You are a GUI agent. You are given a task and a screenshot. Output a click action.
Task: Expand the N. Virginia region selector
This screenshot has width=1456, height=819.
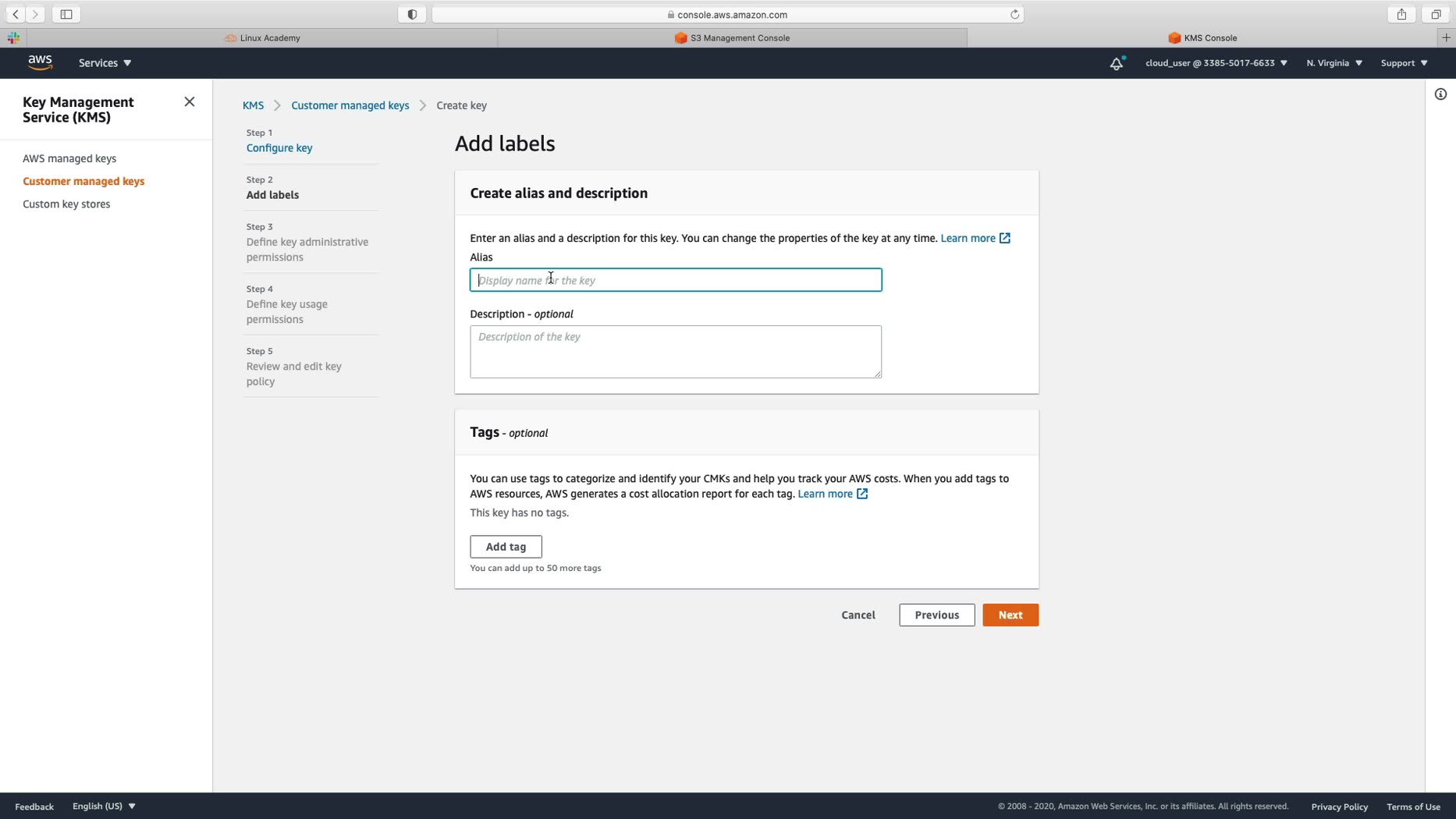coord(1334,63)
